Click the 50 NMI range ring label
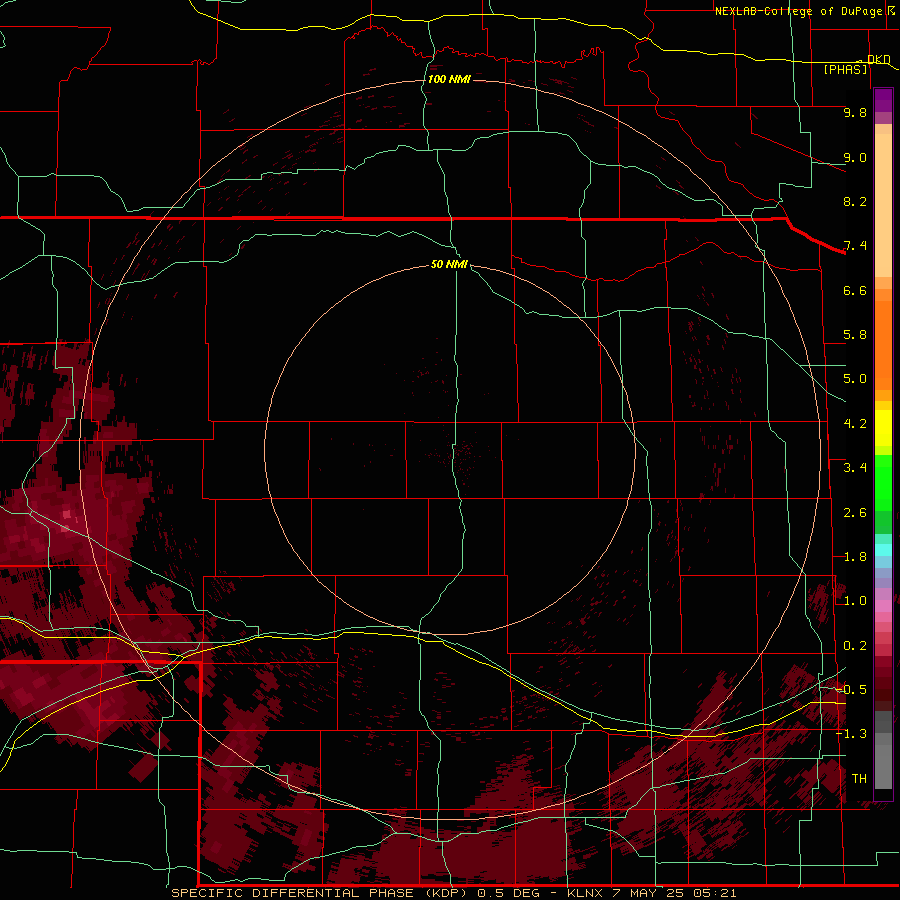 pyautogui.click(x=449, y=264)
